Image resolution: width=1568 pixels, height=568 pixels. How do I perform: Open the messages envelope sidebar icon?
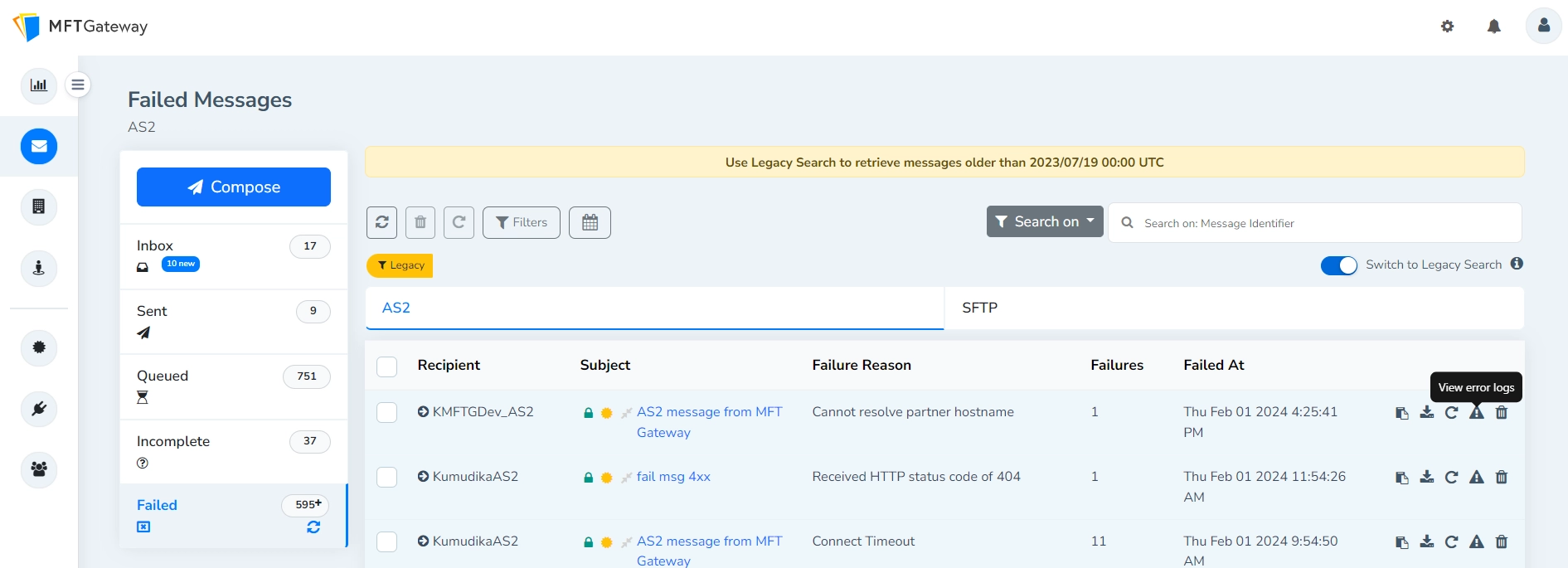coord(38,147)
